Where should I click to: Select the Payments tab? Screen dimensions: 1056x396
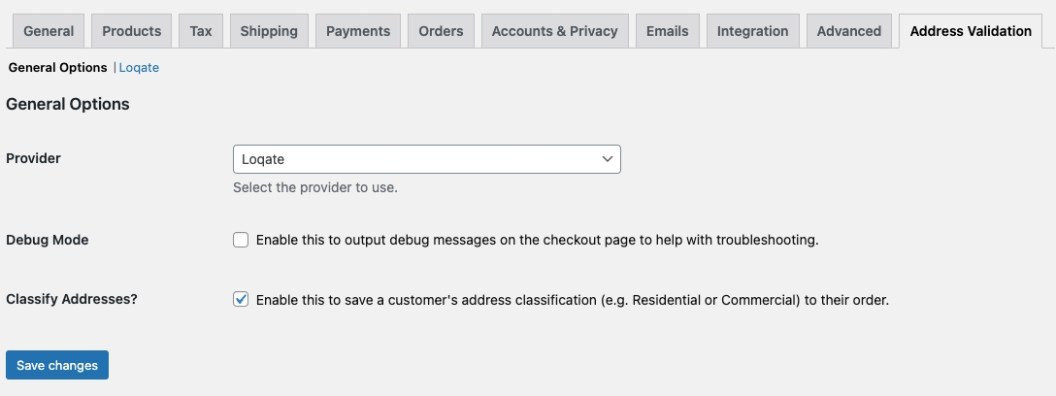[358, 31]
